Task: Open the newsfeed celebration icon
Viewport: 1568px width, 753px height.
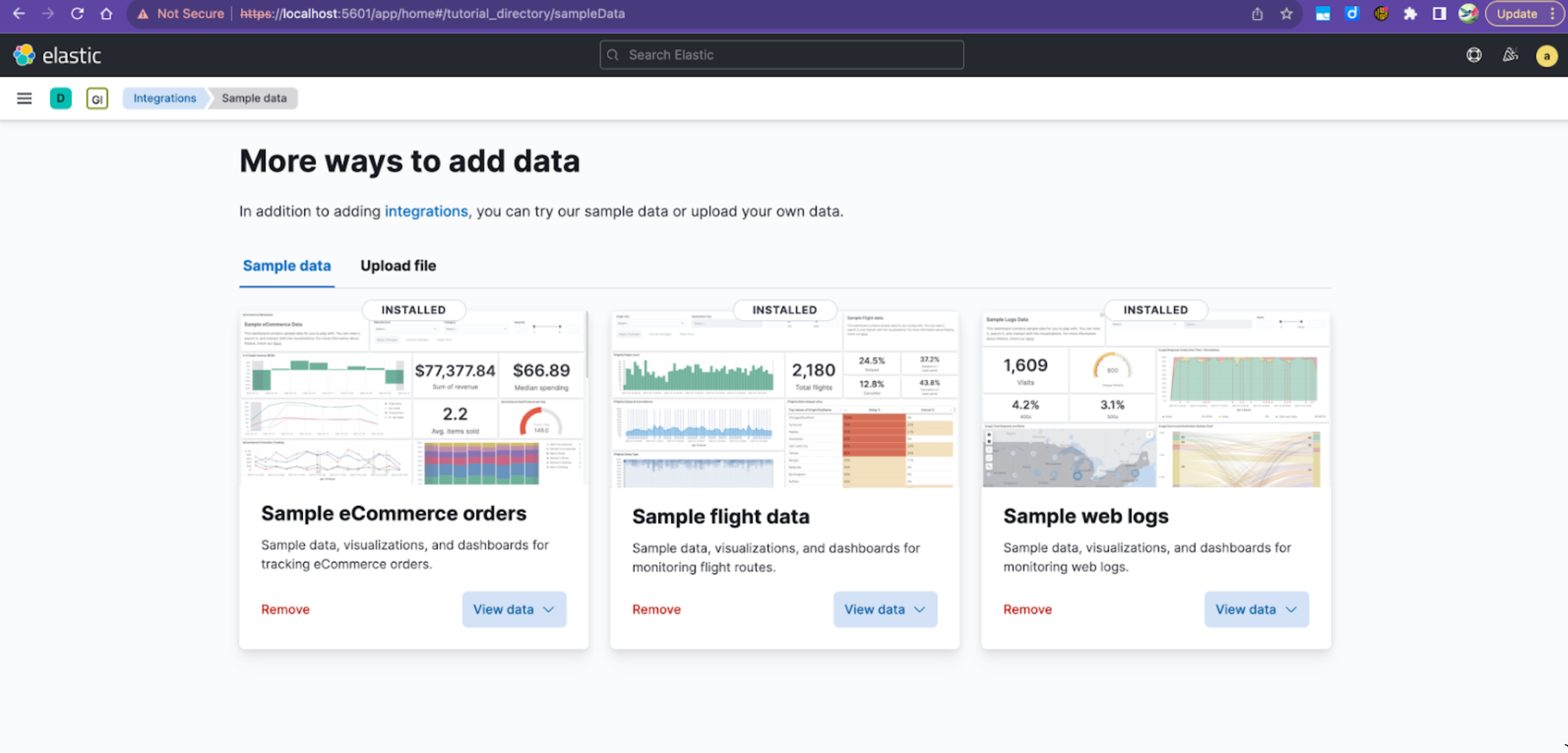Action: [1510, 55]
